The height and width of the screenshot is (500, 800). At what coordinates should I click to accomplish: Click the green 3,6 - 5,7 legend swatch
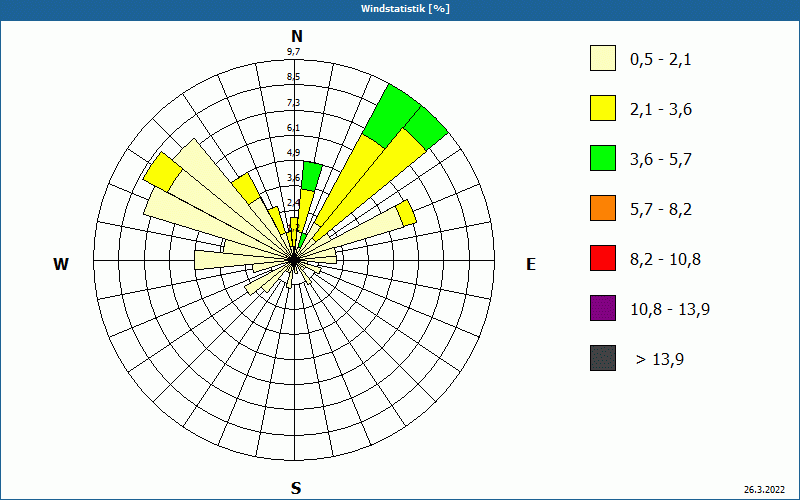(603, 158)
